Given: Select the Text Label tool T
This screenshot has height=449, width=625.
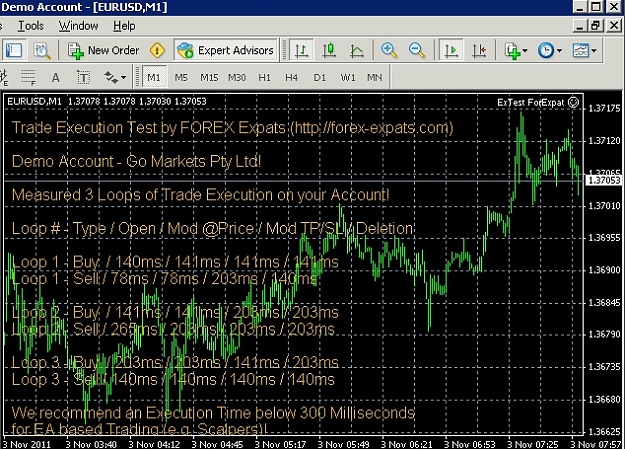Looking at the screenshot, I should (x=83, y=77).
